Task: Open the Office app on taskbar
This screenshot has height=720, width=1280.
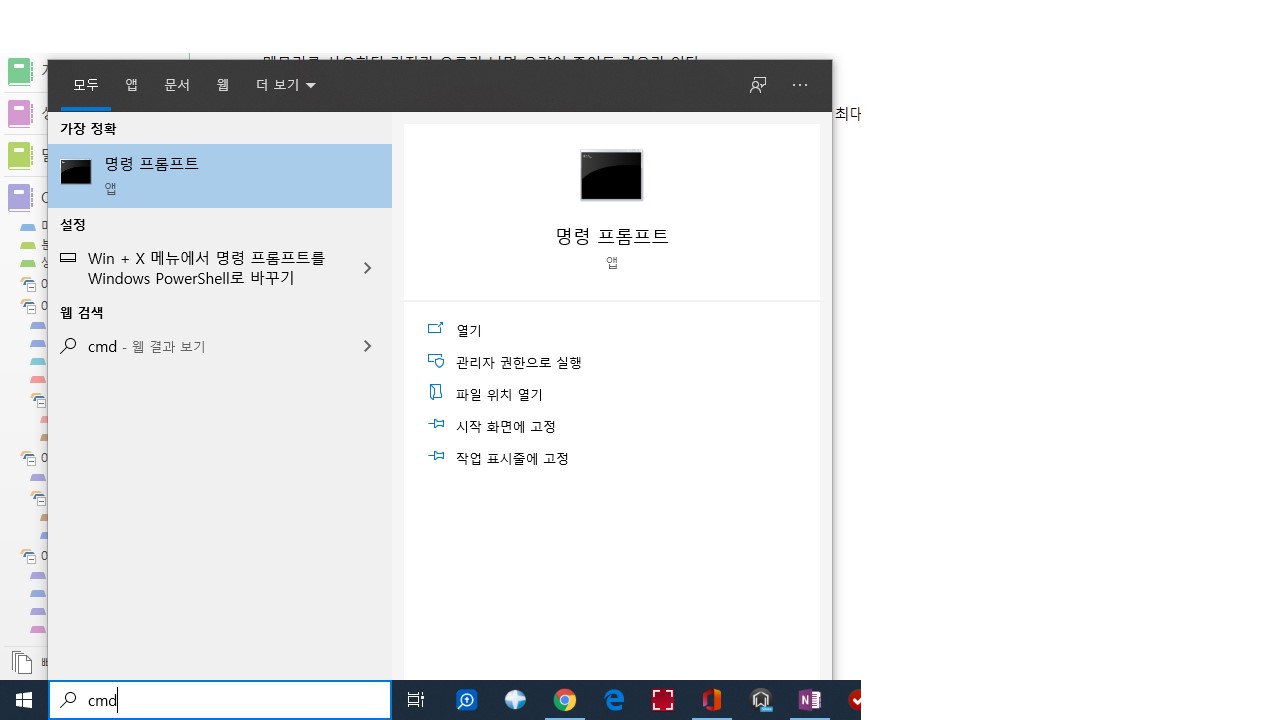Action: 711,700
